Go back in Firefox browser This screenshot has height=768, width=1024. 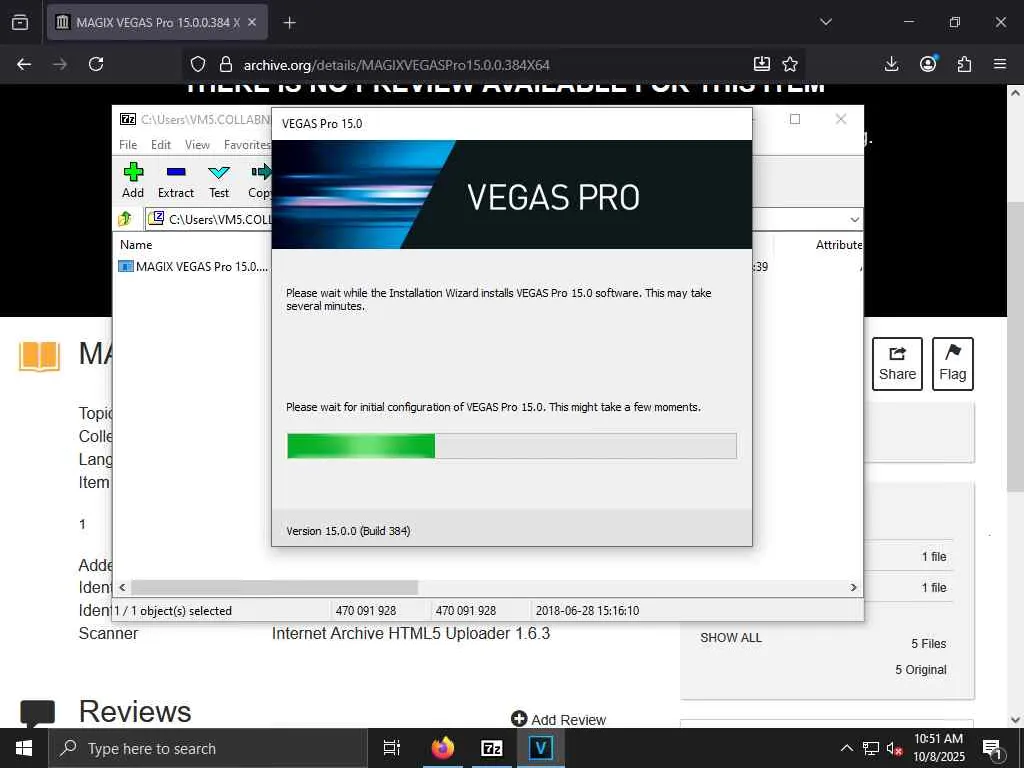(x=24, y=64)
